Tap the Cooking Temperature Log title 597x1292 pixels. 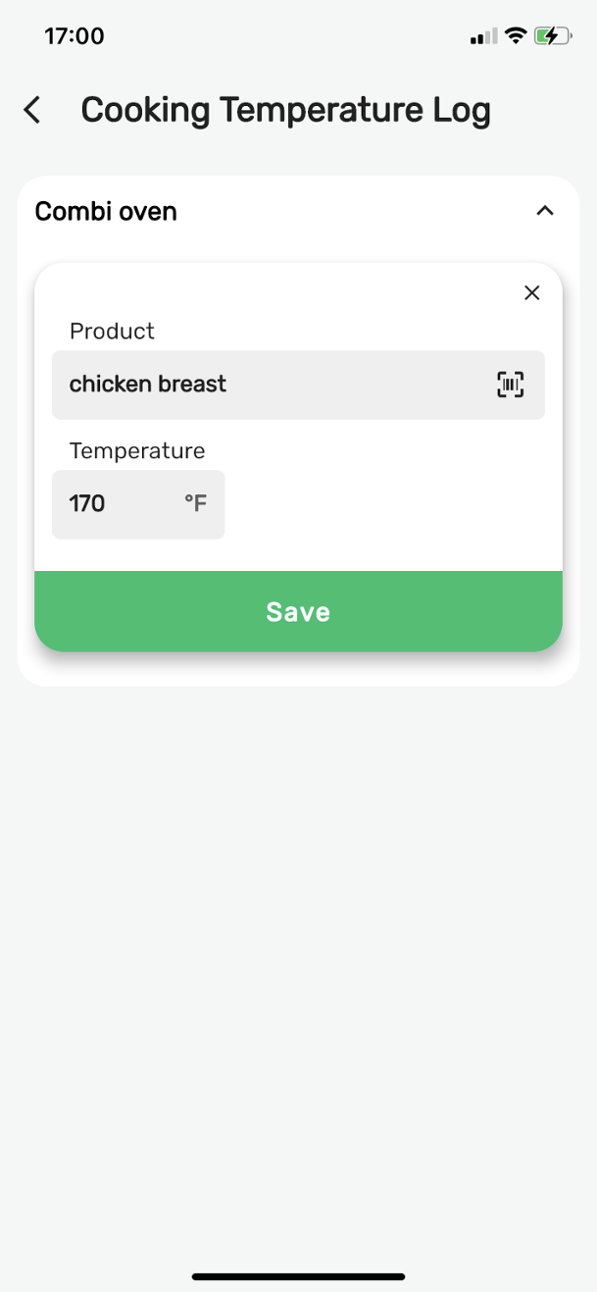point(287,110)
